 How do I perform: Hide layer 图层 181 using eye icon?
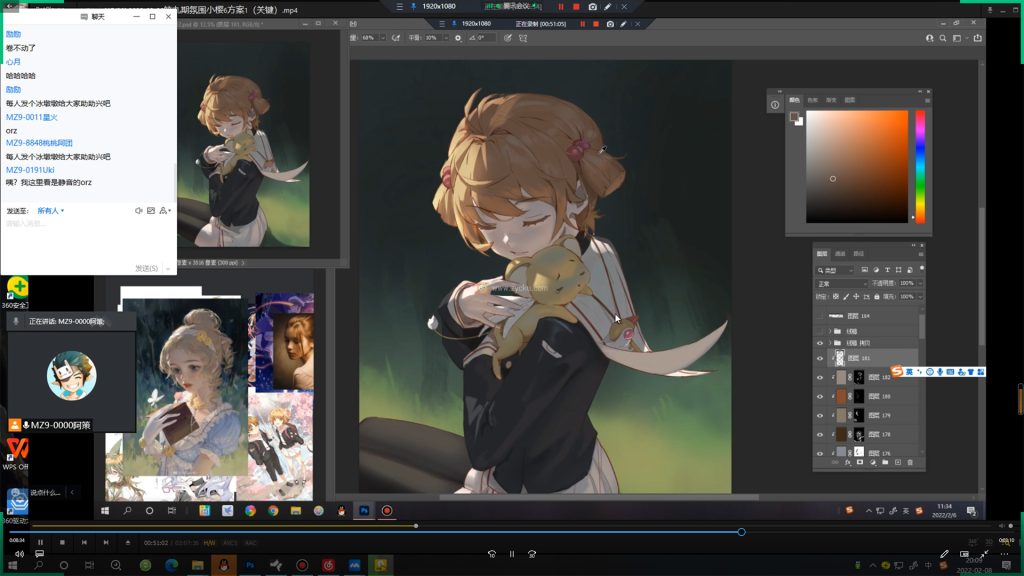(x=820, y=358)
